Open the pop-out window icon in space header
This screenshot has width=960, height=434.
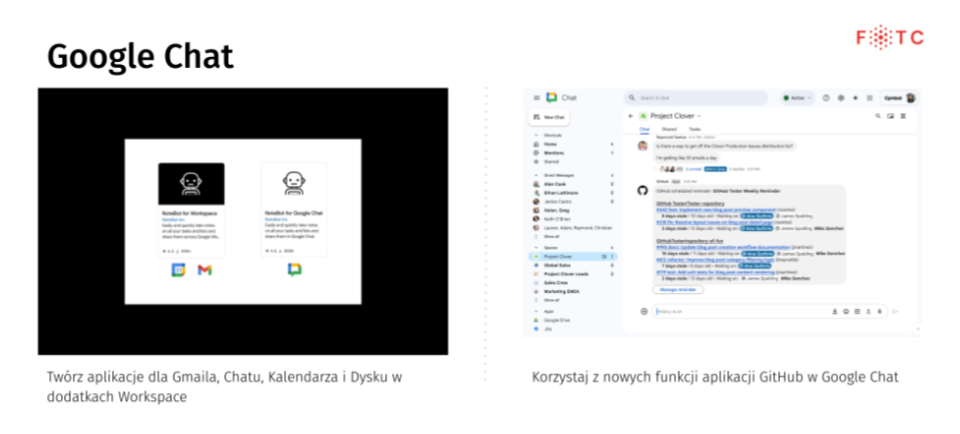[x=890, y=116]
